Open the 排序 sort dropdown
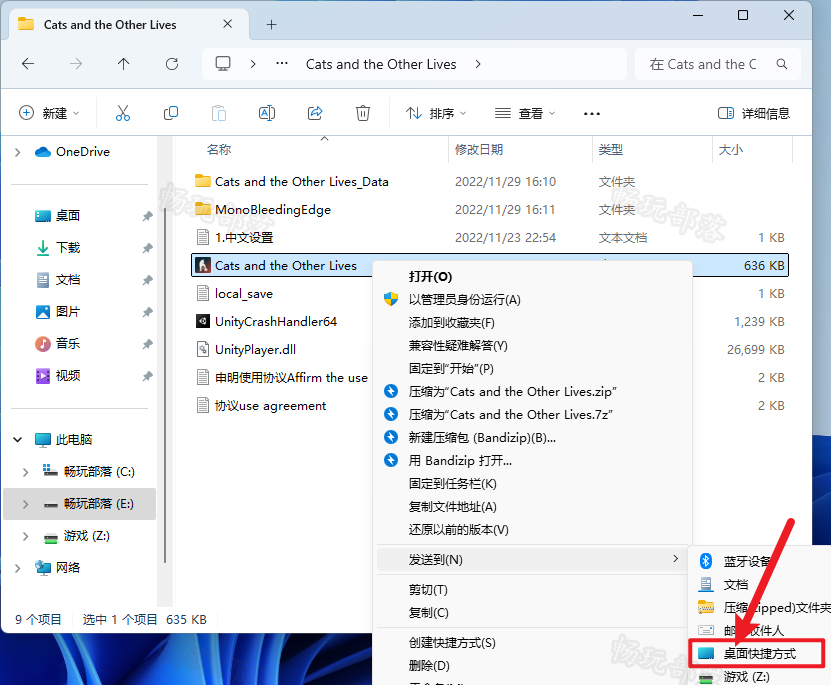This screenshot has height=685, width=831. tap(436, 113)
